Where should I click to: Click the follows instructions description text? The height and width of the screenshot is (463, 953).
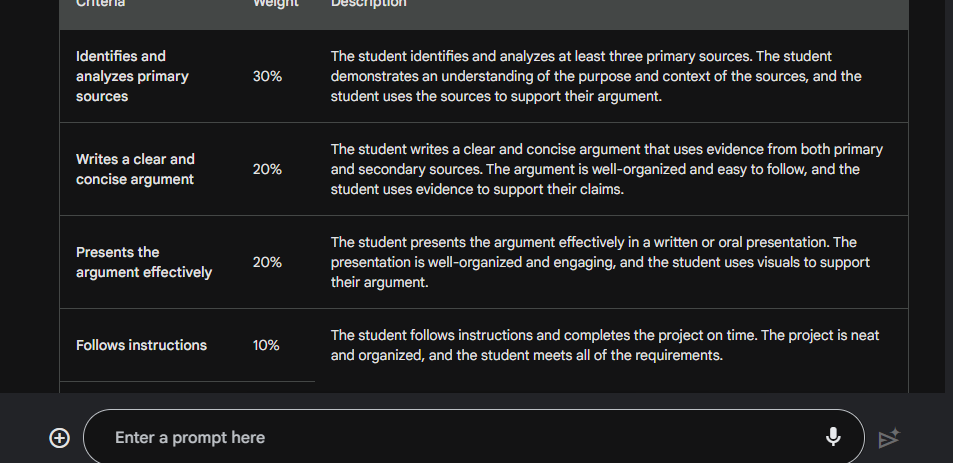pos(605,345)
